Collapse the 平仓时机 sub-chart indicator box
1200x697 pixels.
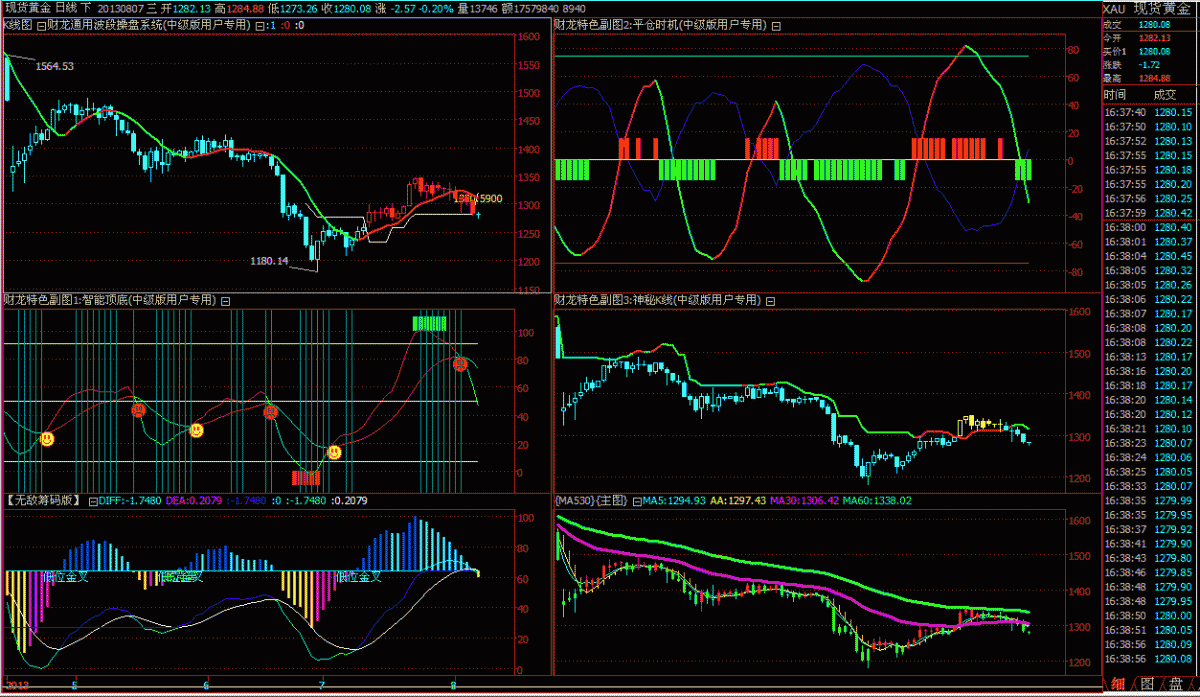pyautogui.click(x=776, y=25)
